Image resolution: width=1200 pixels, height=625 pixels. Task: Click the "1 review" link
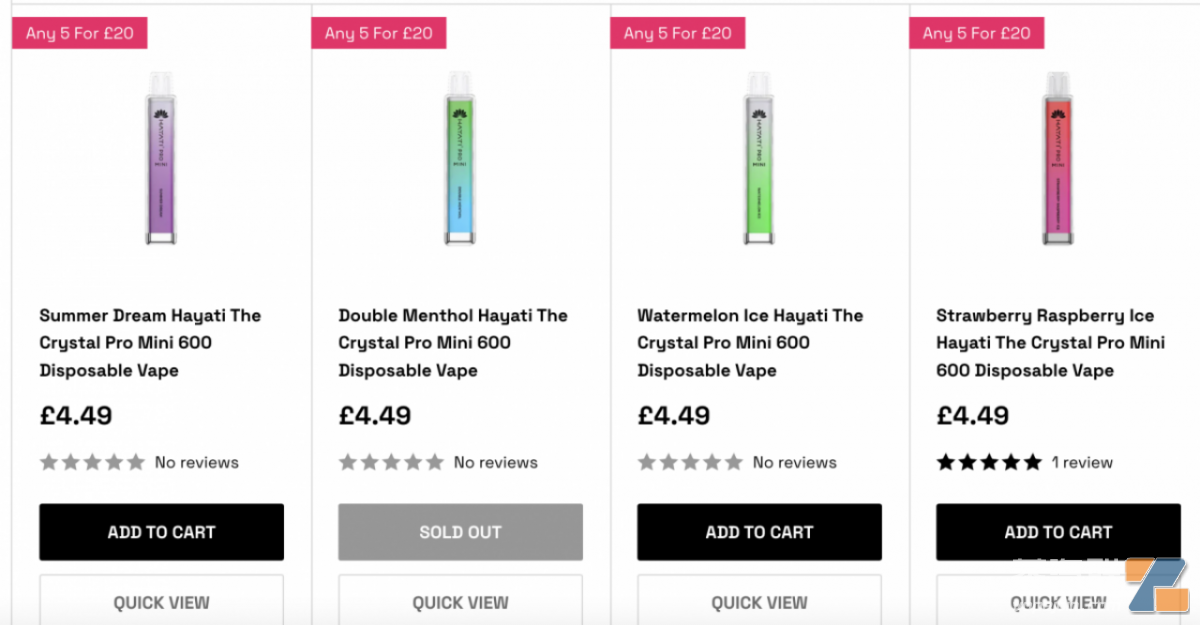(1082, 462)
